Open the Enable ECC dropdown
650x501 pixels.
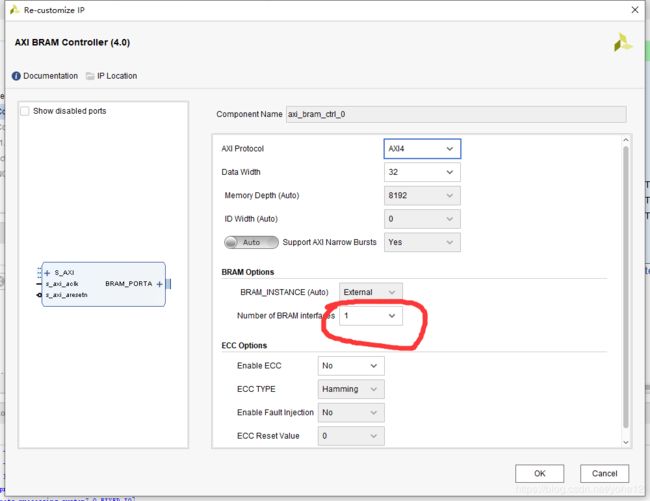tap(351, 366)
